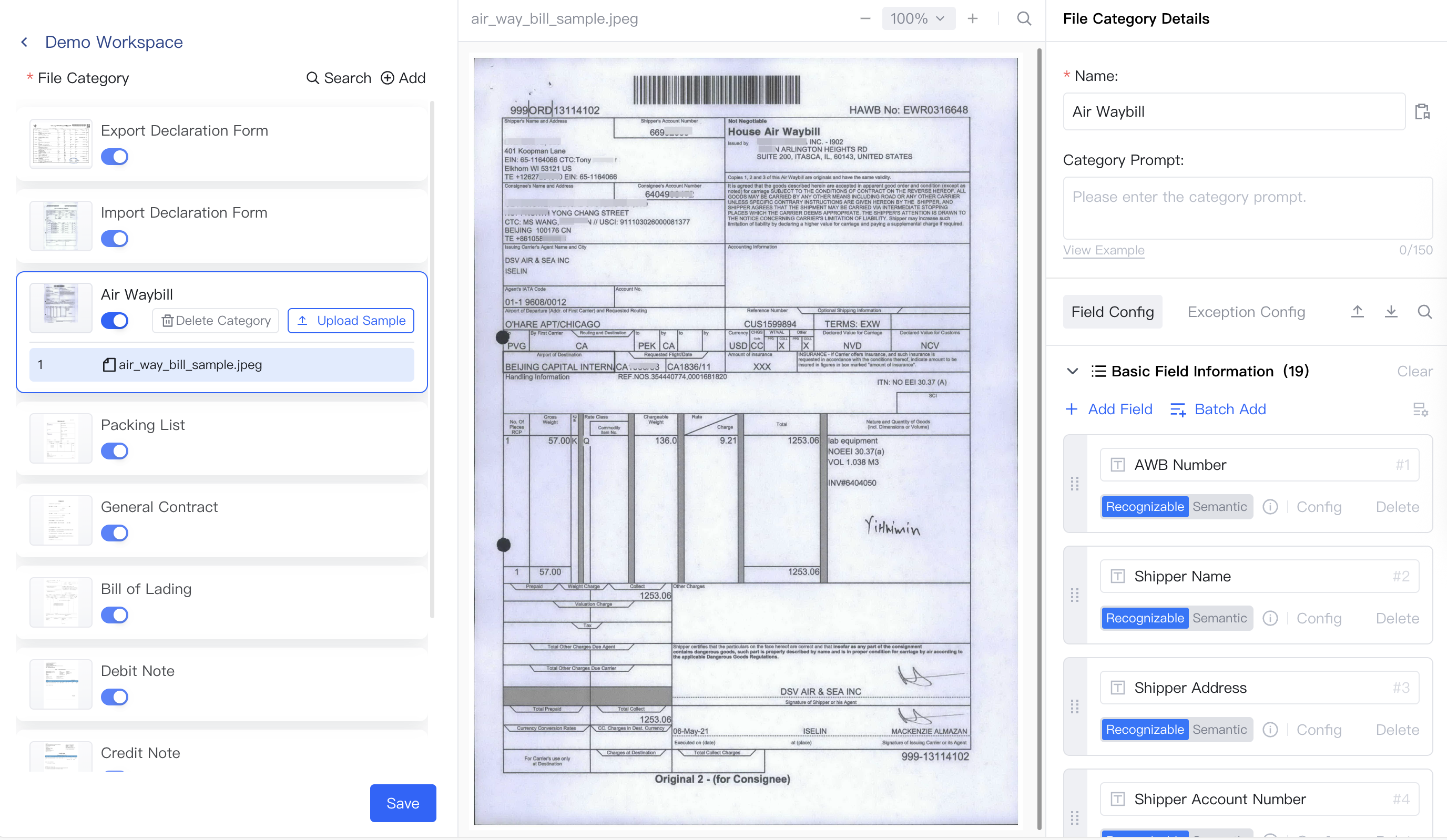The width and height of the screenshot is (1447, 840).
Task: Click the upload icon next to Exception Config
Action: coord(1358,312)
